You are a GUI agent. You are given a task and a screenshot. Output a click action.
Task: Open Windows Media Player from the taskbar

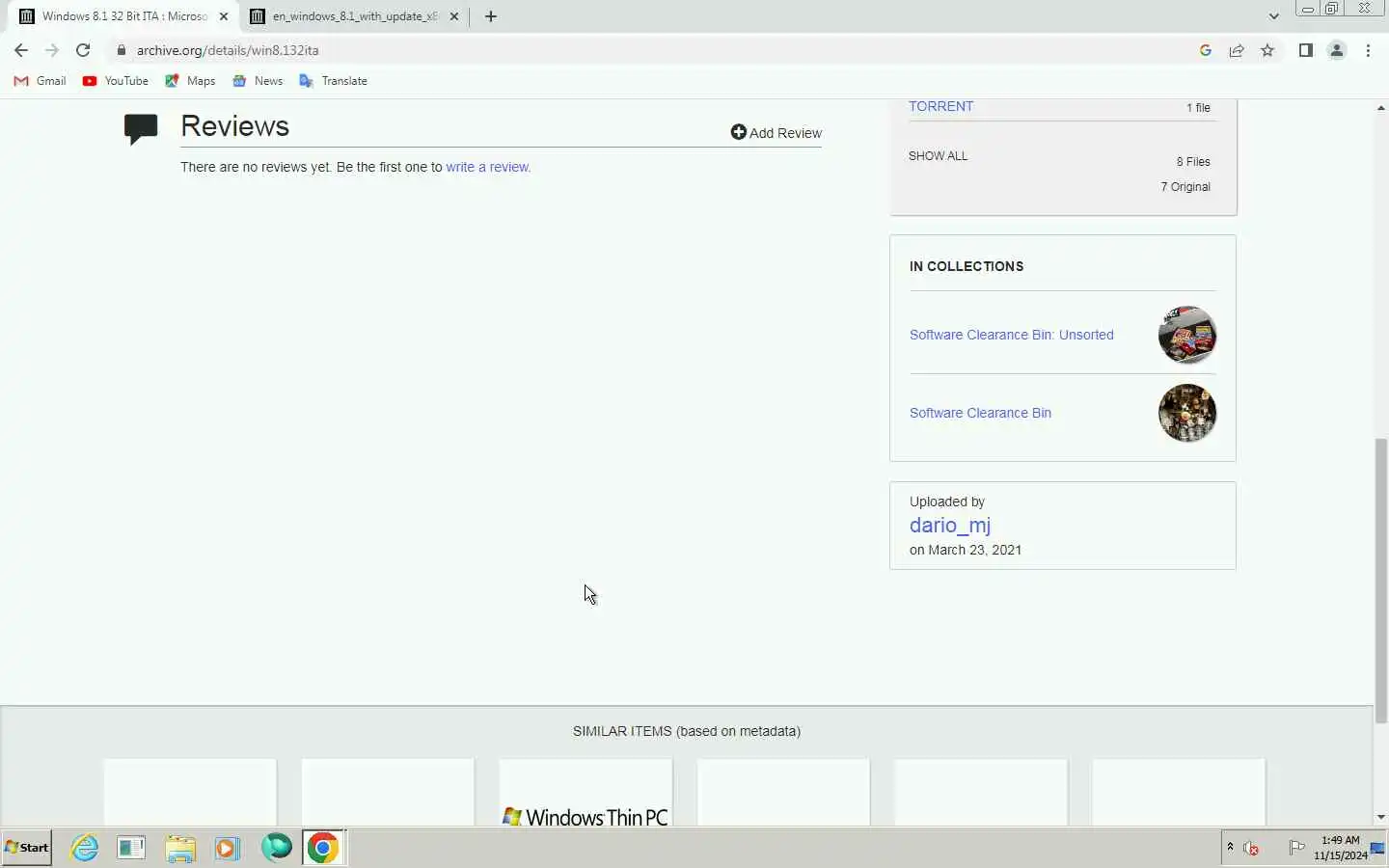click(x=227, y=849)
